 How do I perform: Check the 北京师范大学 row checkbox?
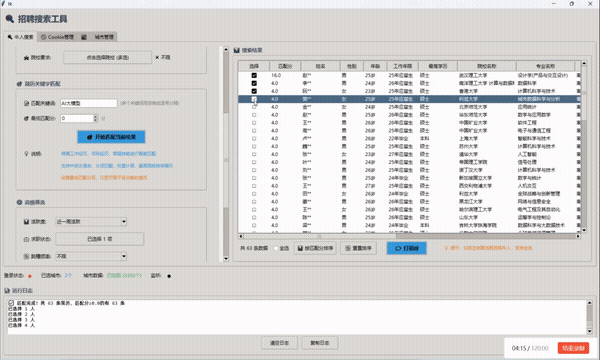click(254, 107)
